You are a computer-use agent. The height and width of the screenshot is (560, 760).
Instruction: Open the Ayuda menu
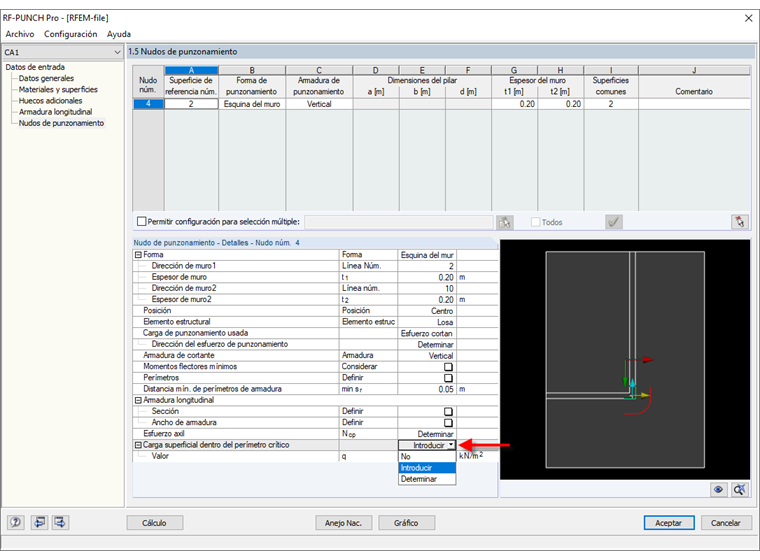pos(119,34)
